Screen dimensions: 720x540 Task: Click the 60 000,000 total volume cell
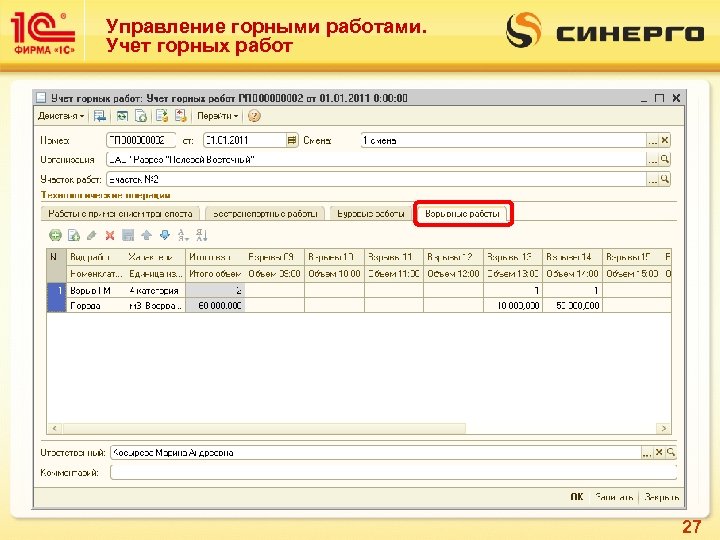(x=215, y=305)
